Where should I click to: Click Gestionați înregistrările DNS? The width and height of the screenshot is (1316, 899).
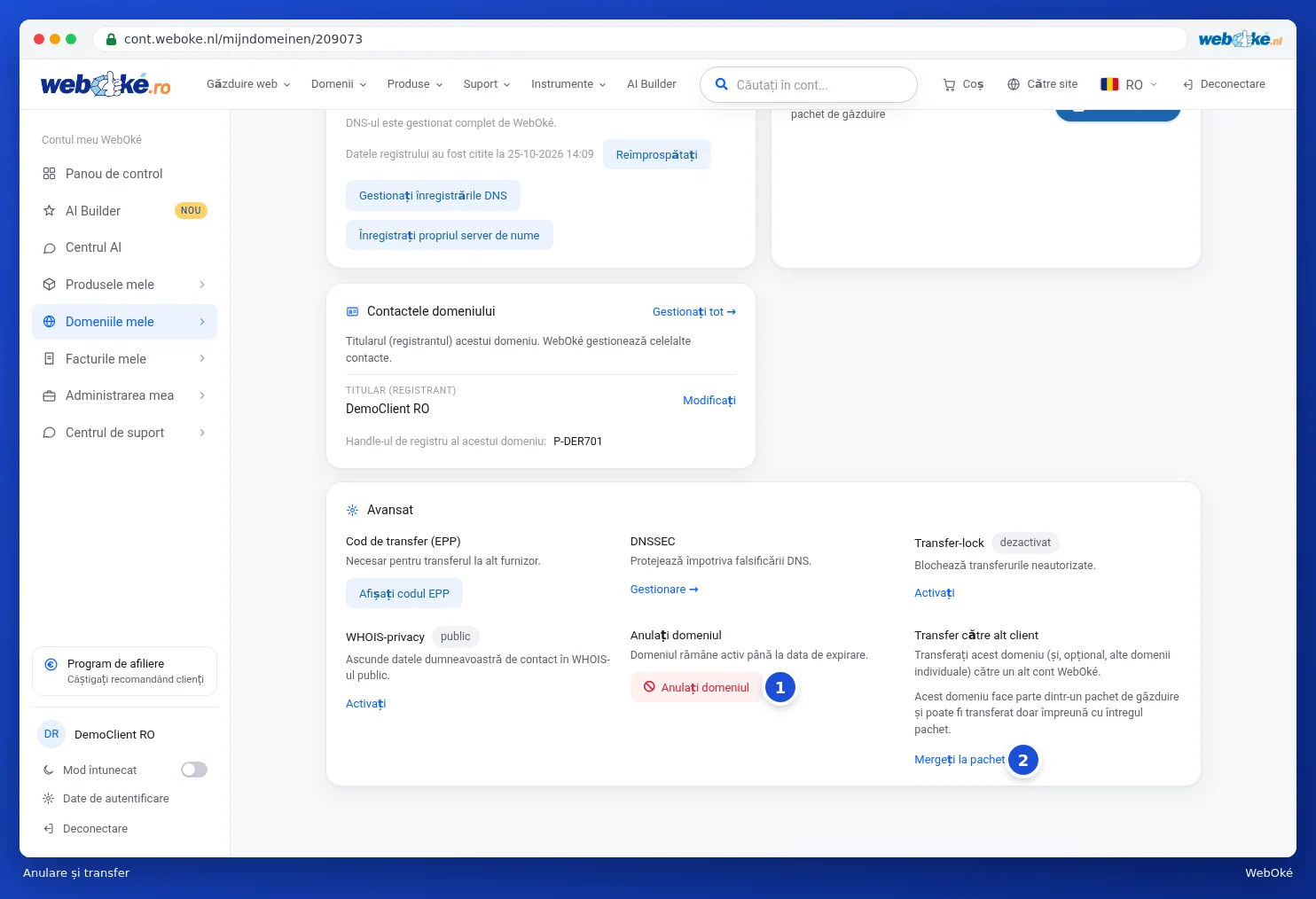pyautogui.click(x=433, y=196)
